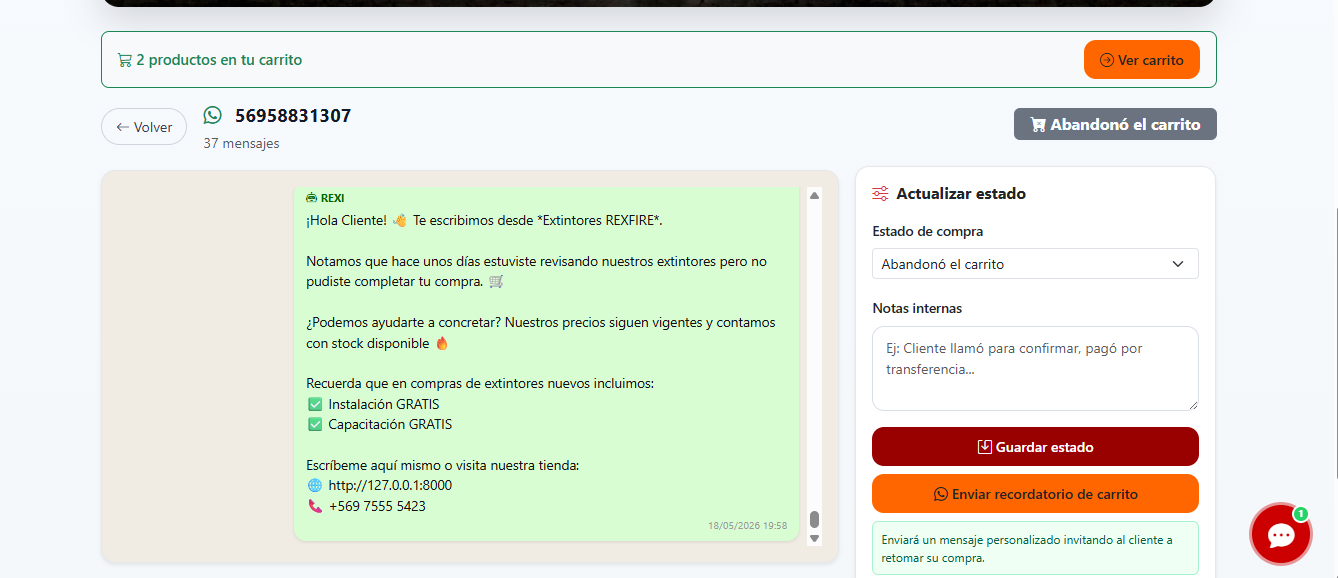The height and width of the screenshot is (578, 1338).
Task: Click the 'Notas internas' label
Action: [917, 308]
